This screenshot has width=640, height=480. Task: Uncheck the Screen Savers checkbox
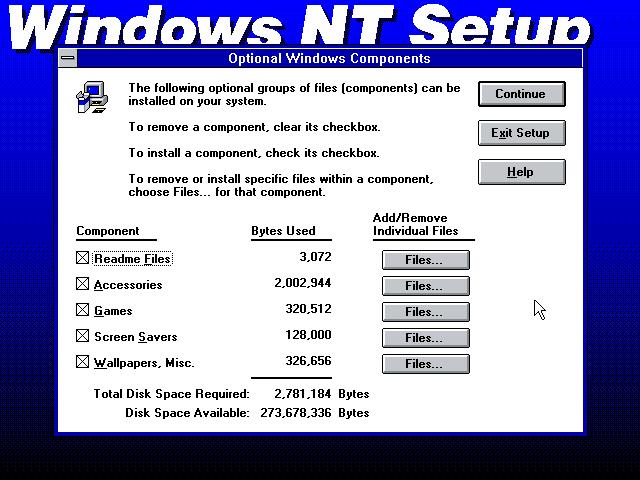[82, 336]
